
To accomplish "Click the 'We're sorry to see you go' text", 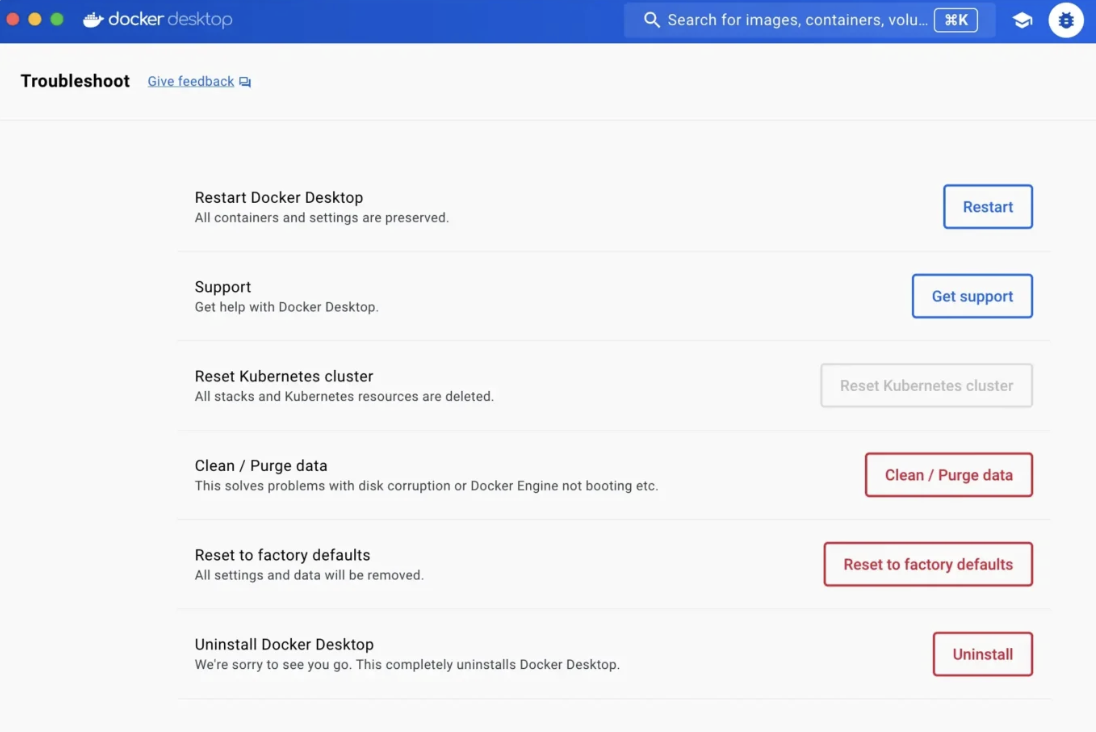I will point(407,665).
